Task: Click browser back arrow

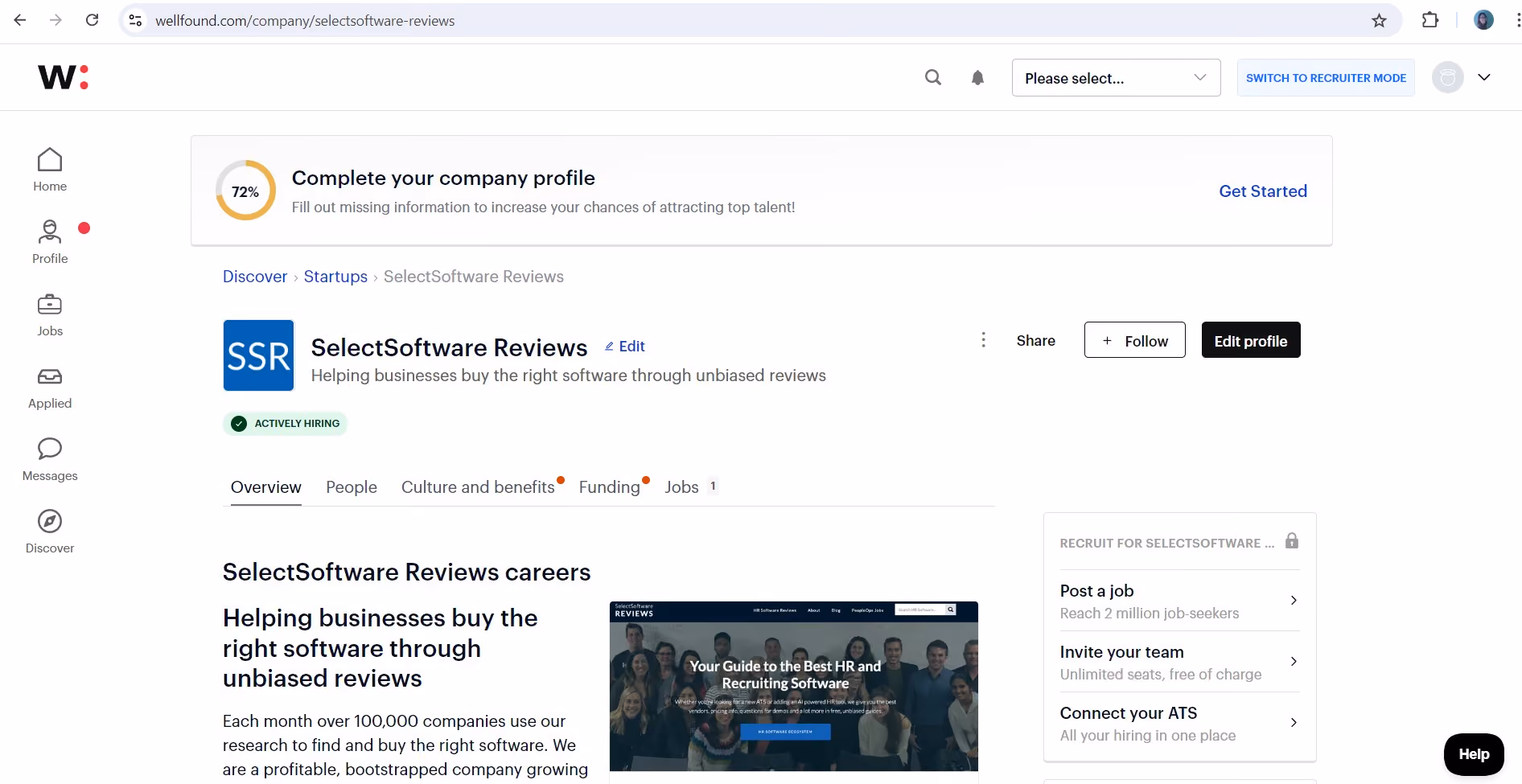Action: pyautogui.click(x=20, y=20)
